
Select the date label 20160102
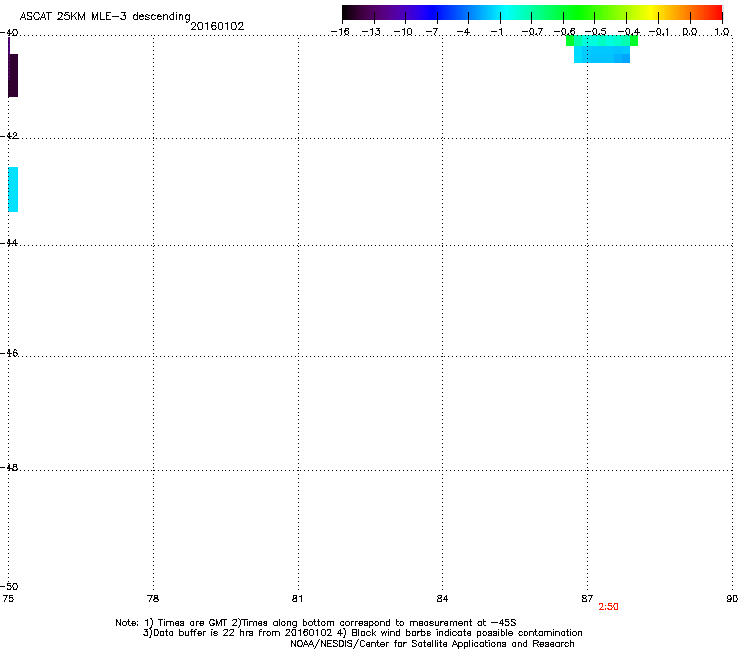pos(217,26)
